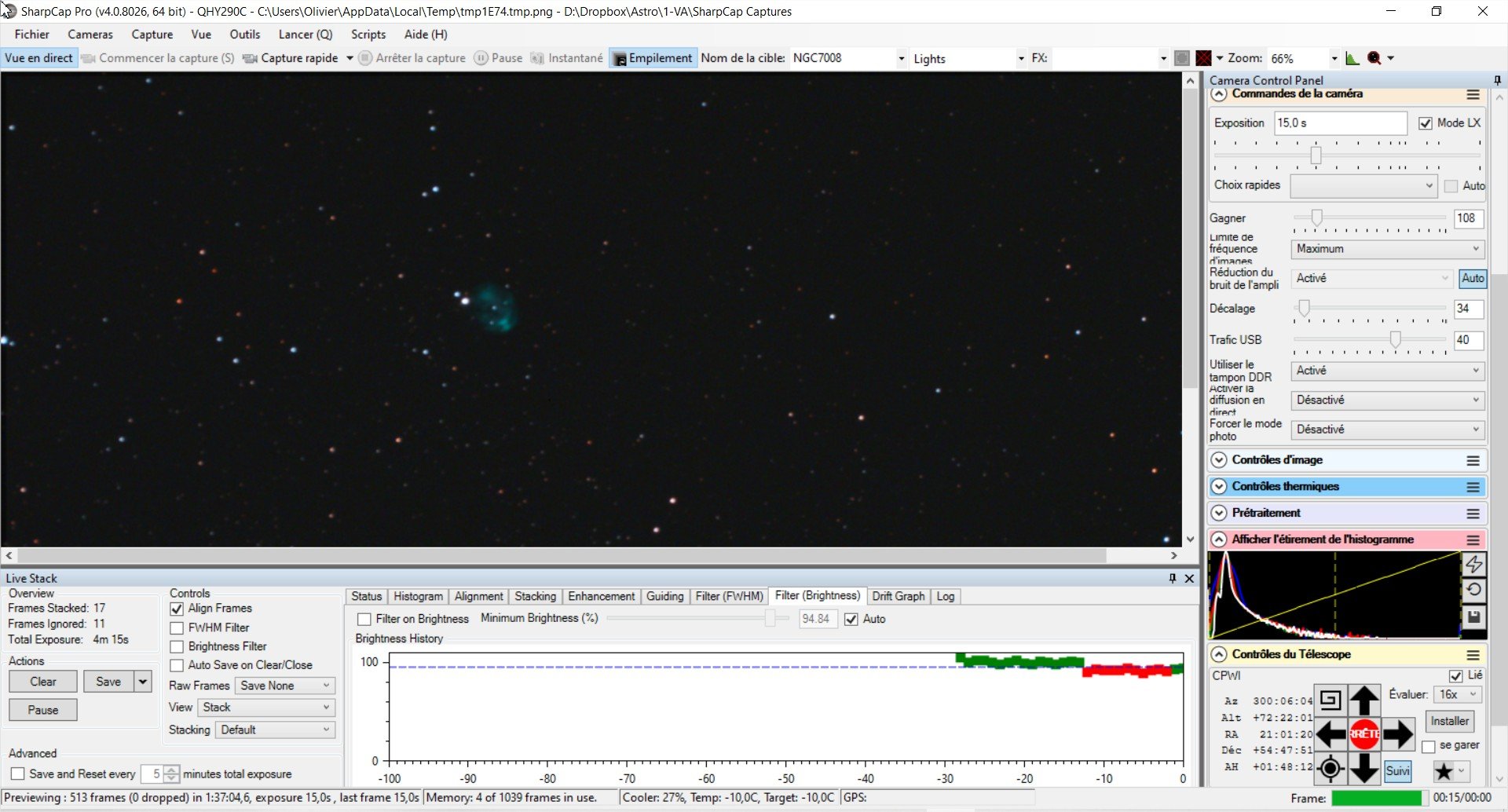Click the Trafic USB slider
Viewport: 1508px width, 812px height.
click(1370, 340)
